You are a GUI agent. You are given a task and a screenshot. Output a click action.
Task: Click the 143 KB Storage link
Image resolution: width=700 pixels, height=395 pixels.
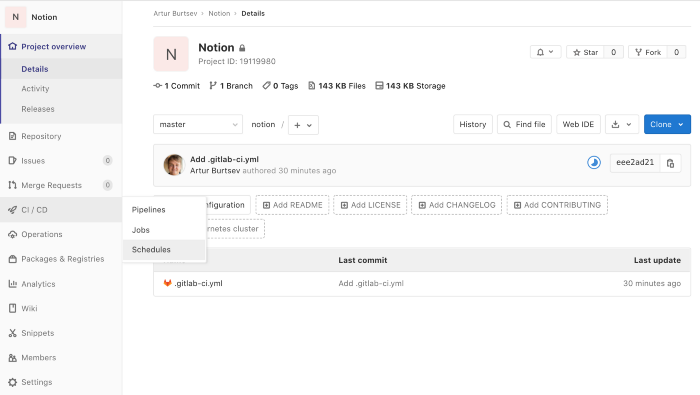410,86
